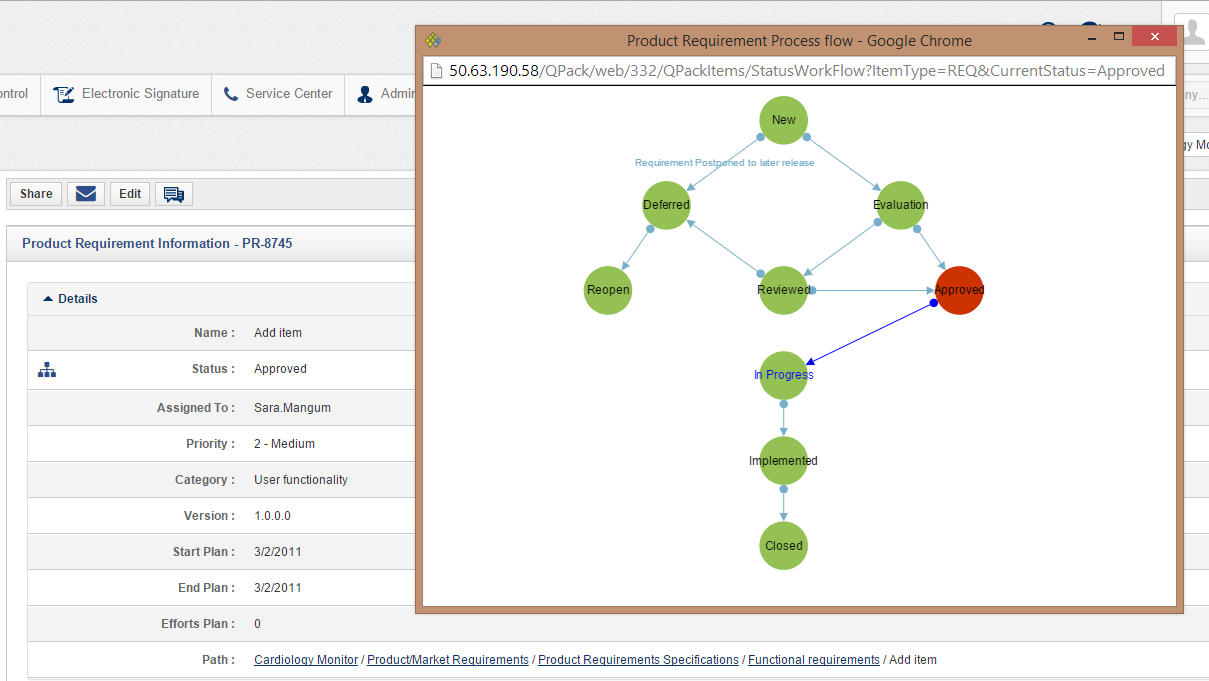This screenshot has width=1209, height=681.
Task: Click the 'User functionality' category value
Action: click(301, 480)
